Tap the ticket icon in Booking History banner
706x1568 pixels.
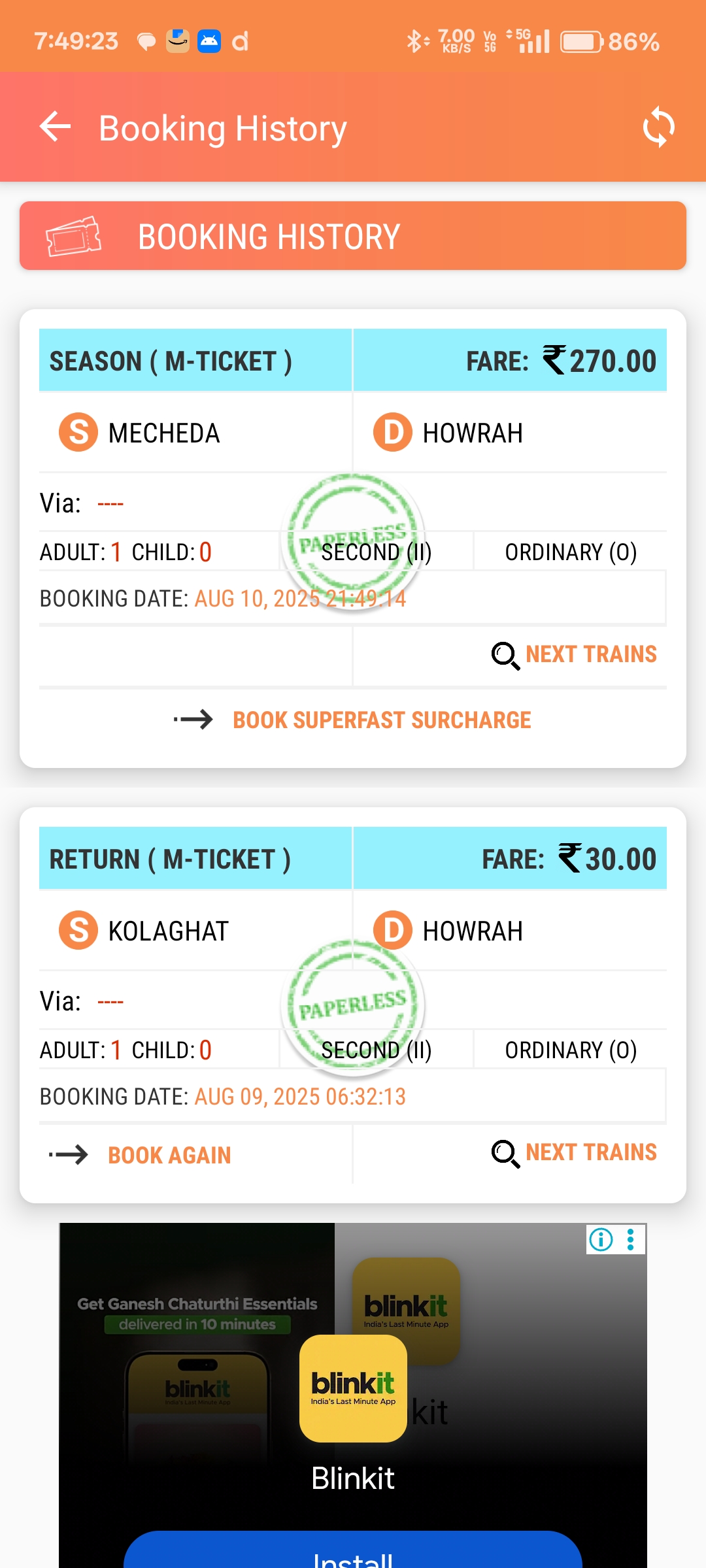click(73, 236)
